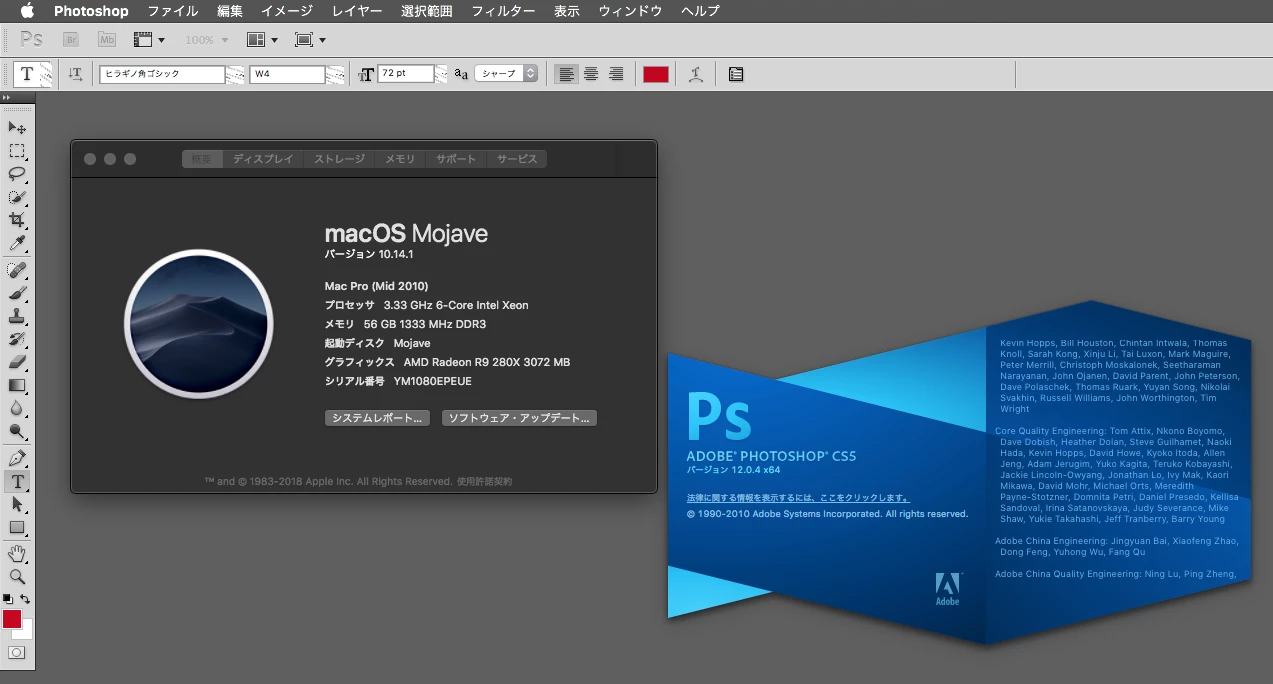Switch to the サービス tab

click(517, 159)
